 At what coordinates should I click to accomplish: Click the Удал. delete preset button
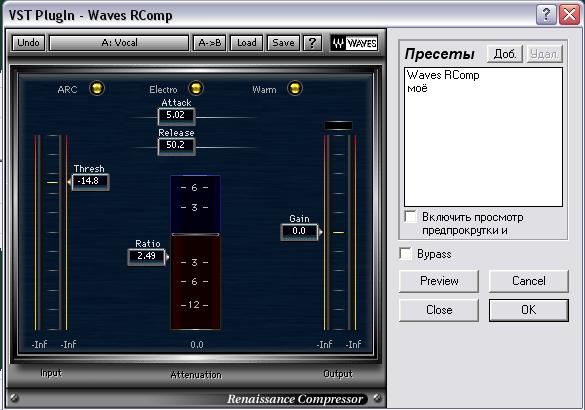[544, 54]
